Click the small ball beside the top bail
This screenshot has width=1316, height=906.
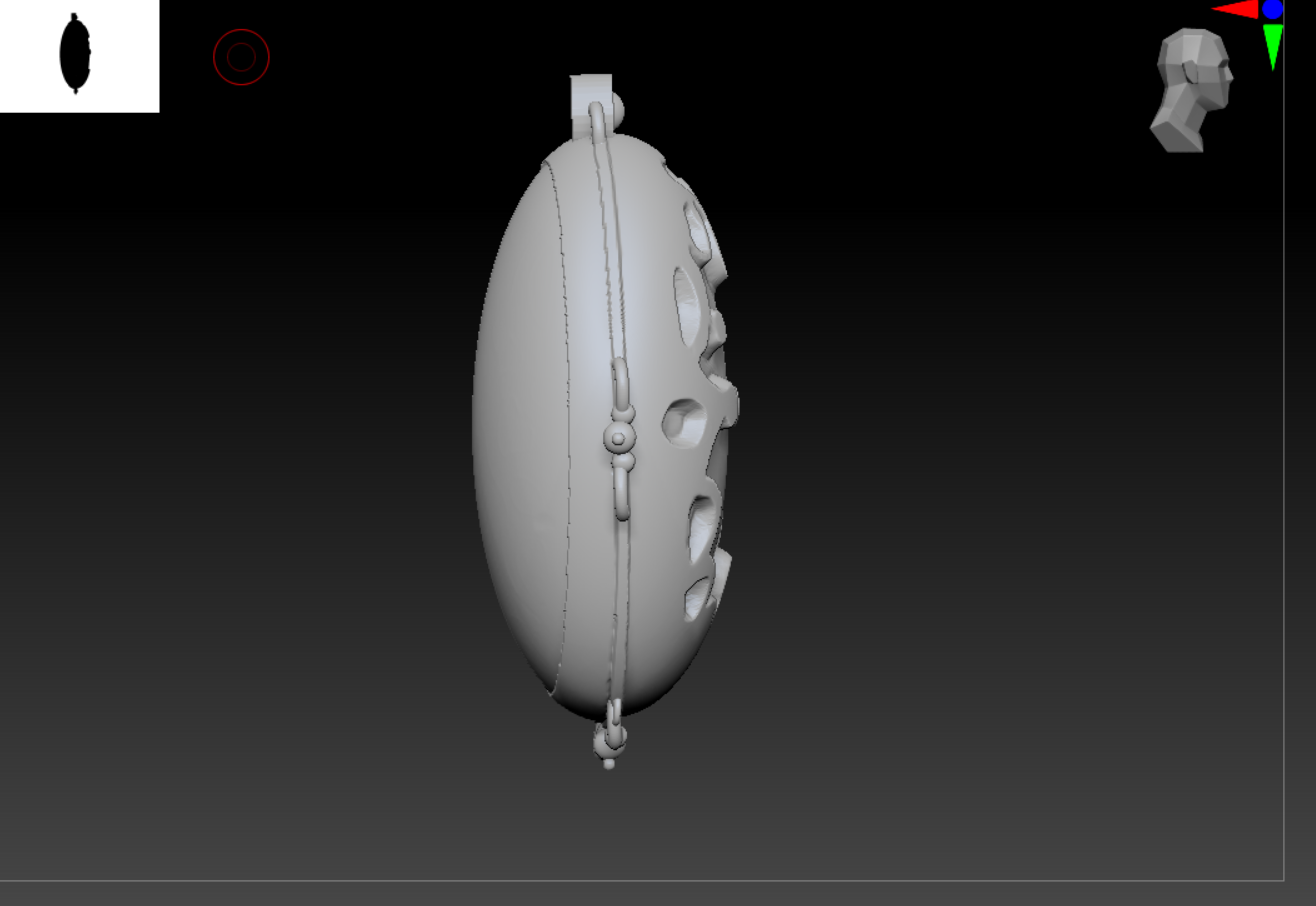coord(617,108)
